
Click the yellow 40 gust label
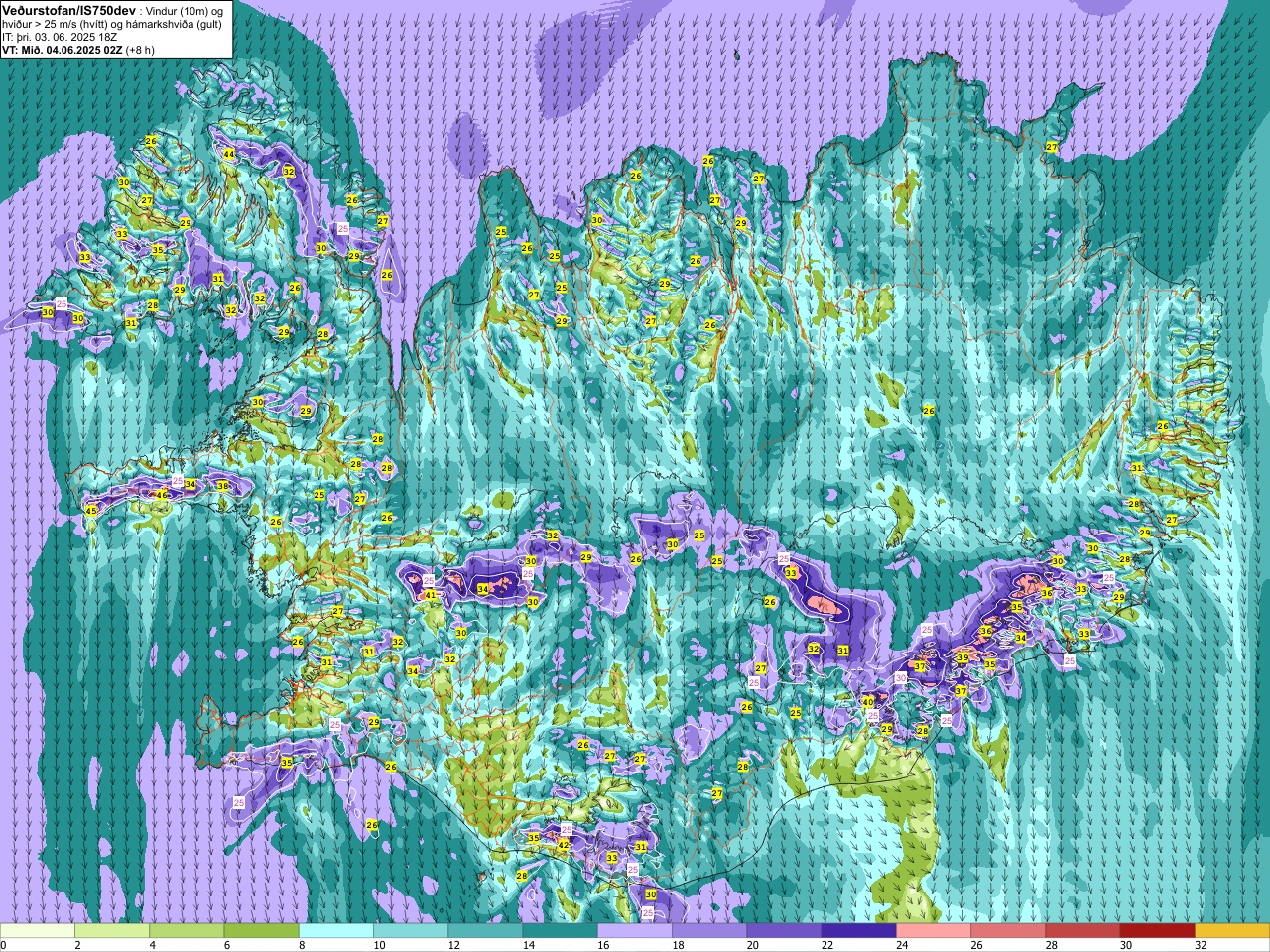point(868,702)
